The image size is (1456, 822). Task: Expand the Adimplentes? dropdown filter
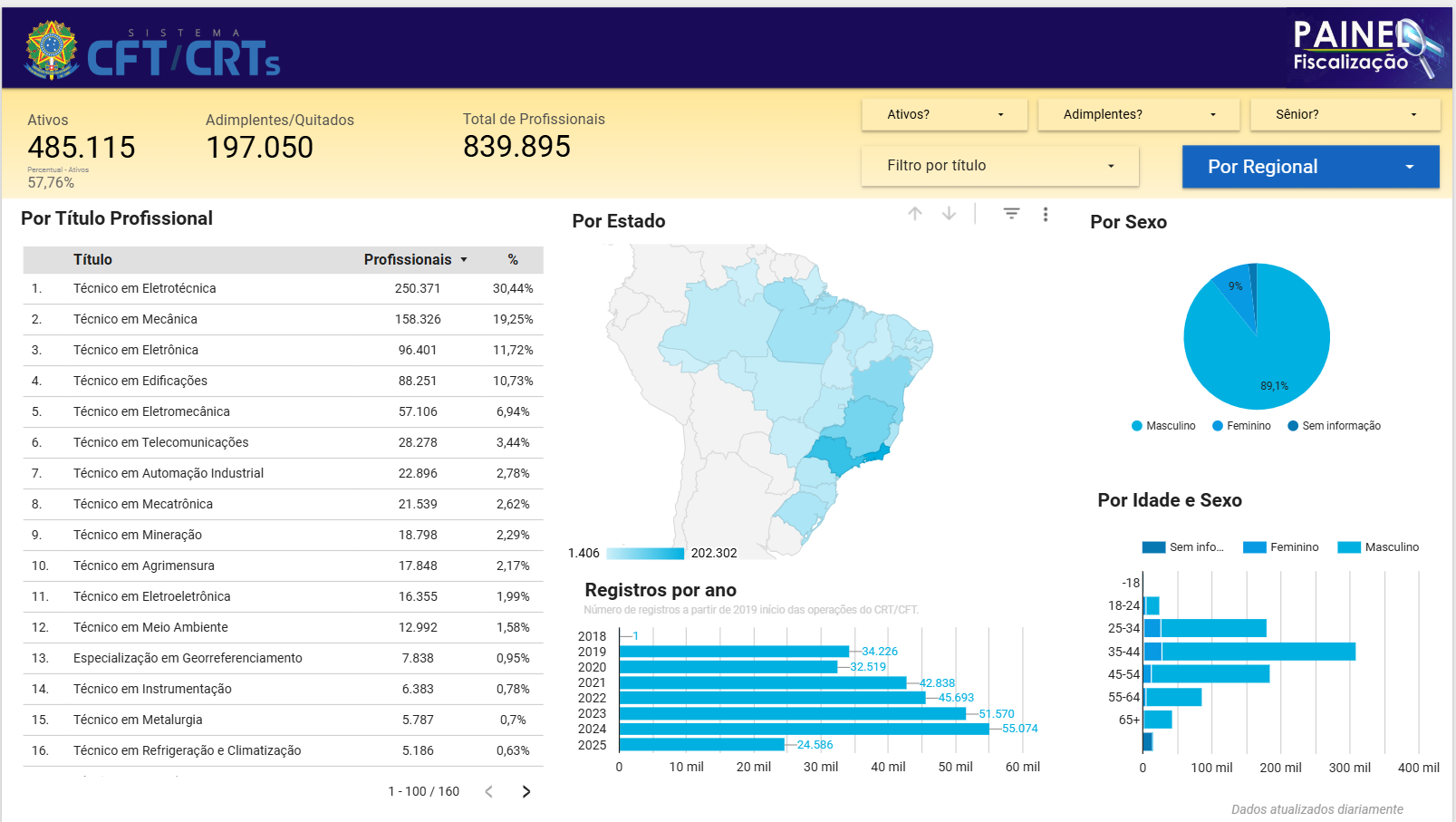(1138, 115)
